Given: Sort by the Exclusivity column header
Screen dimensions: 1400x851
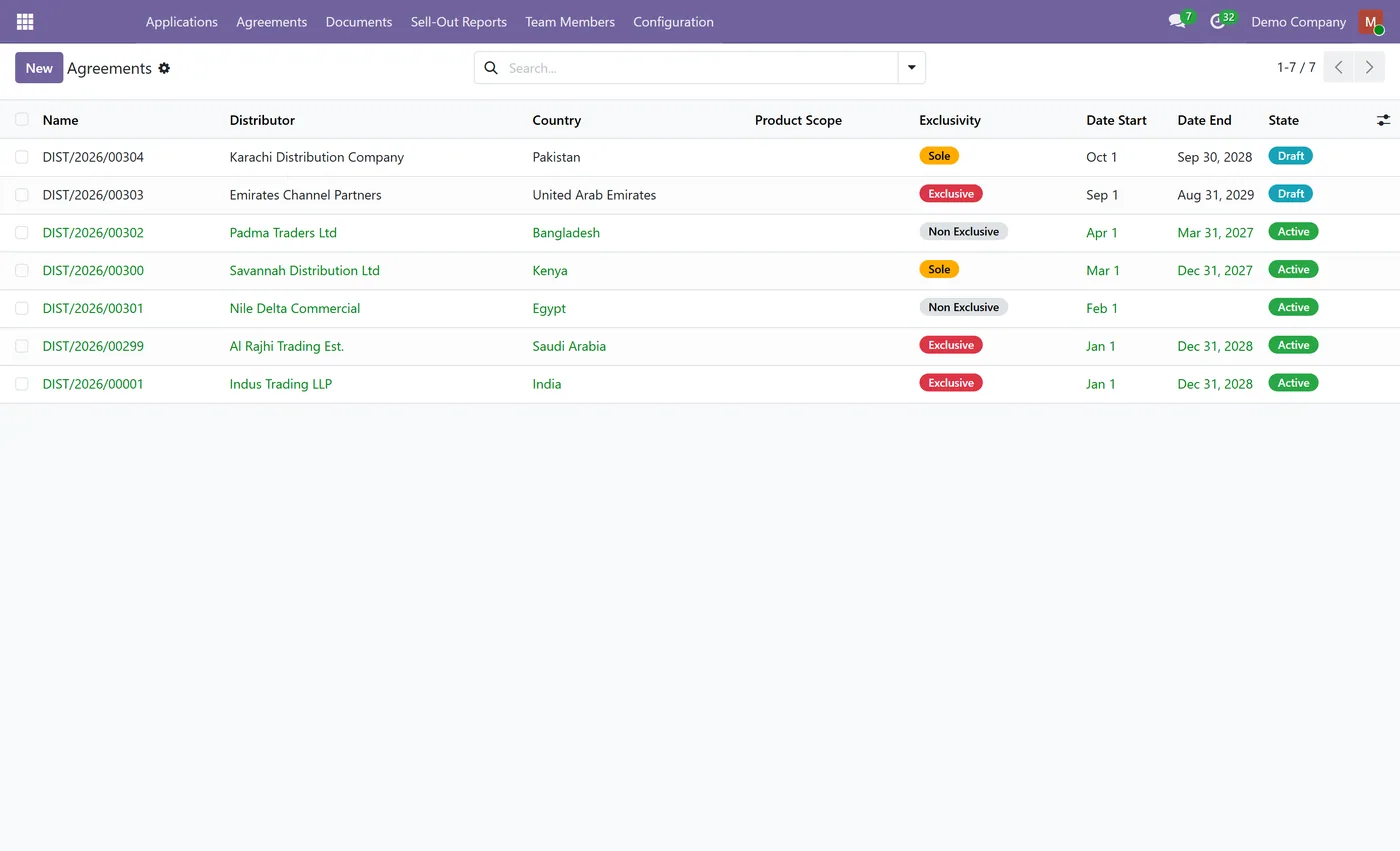Looking at the screenshot, I should [x=949, y=120].
